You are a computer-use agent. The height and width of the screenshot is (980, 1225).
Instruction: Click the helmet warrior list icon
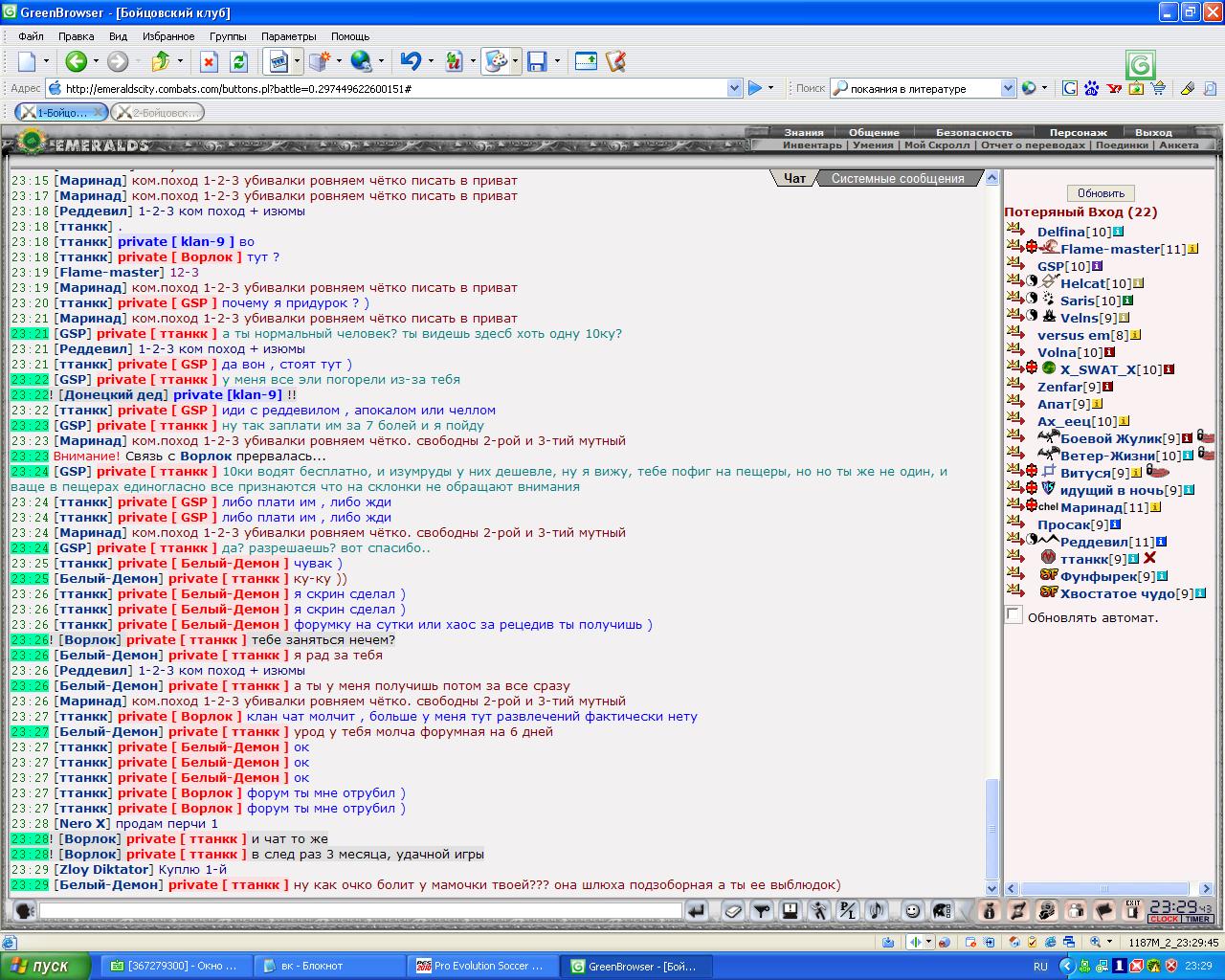coord(941,911)
